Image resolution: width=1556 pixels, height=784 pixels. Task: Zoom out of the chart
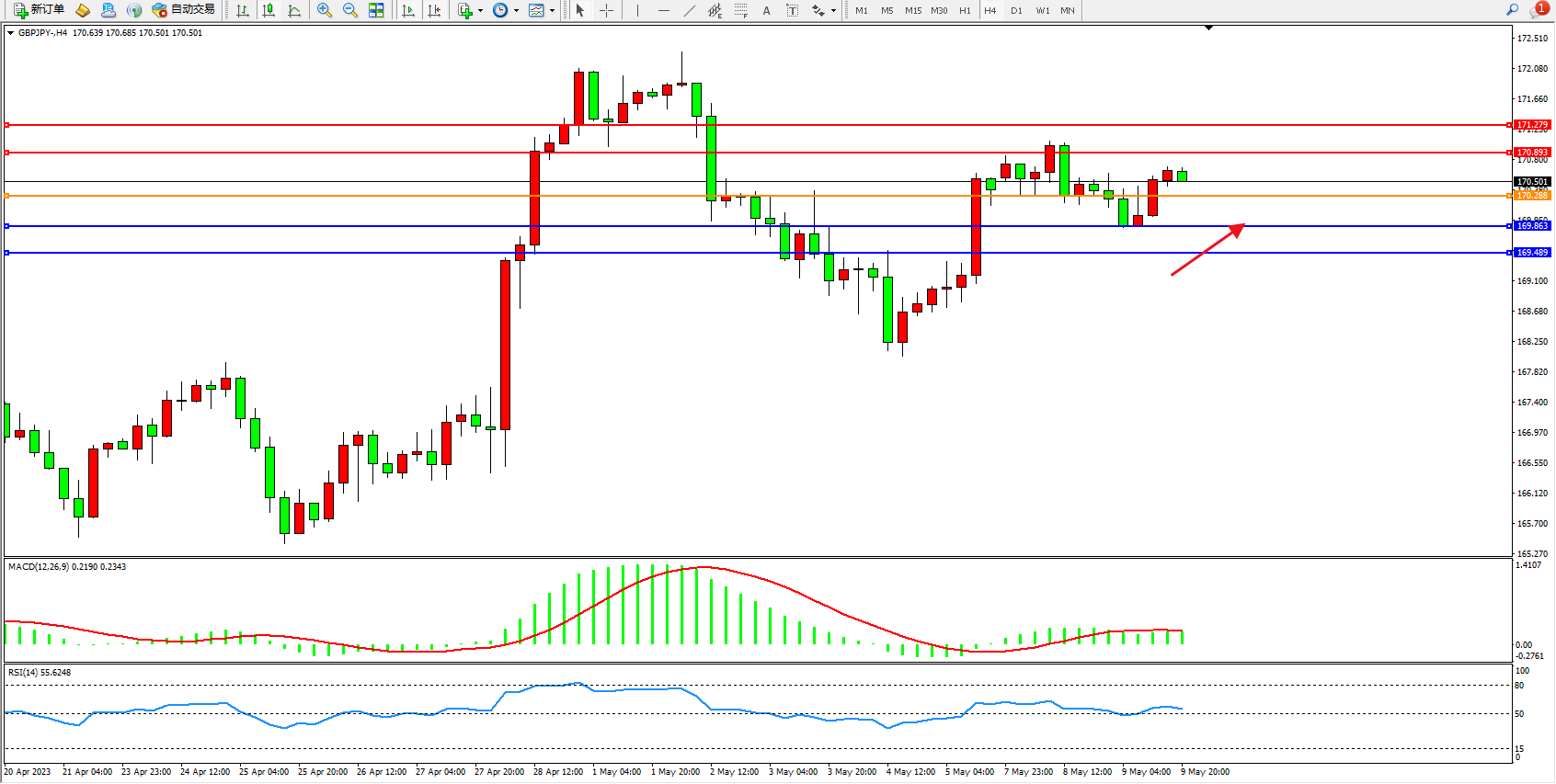point(350,10)
